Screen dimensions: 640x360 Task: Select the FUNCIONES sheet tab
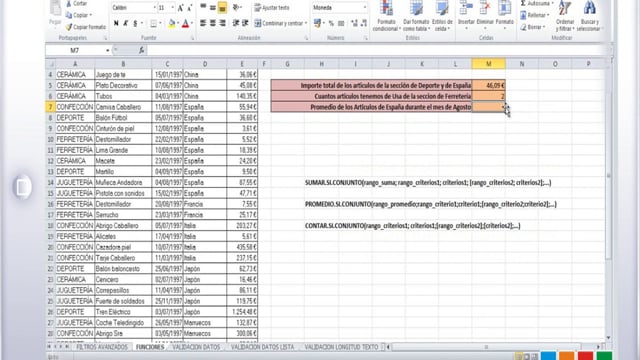click(150, 347)
